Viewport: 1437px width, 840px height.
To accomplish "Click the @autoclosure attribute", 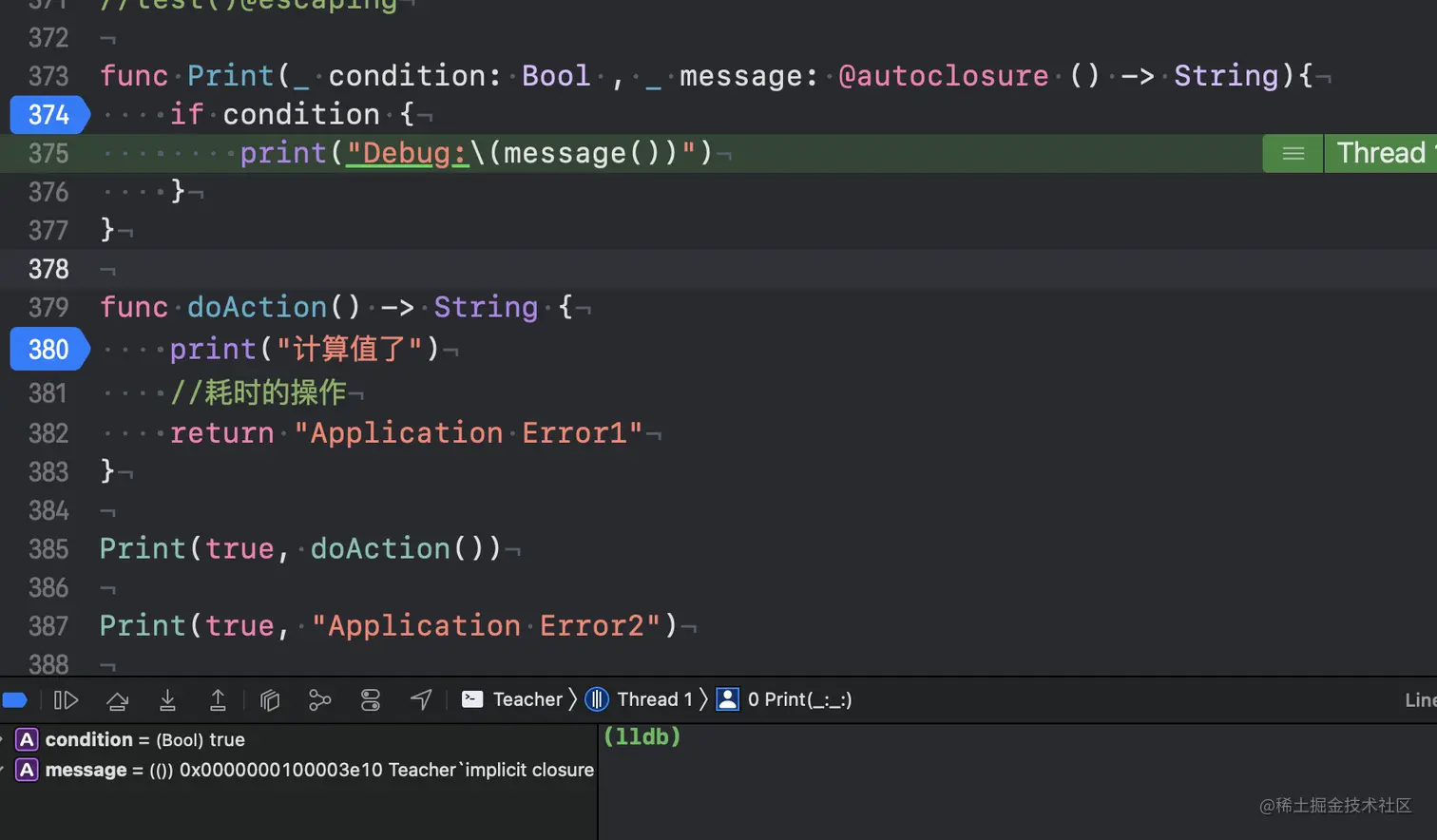I will [943, 76].
